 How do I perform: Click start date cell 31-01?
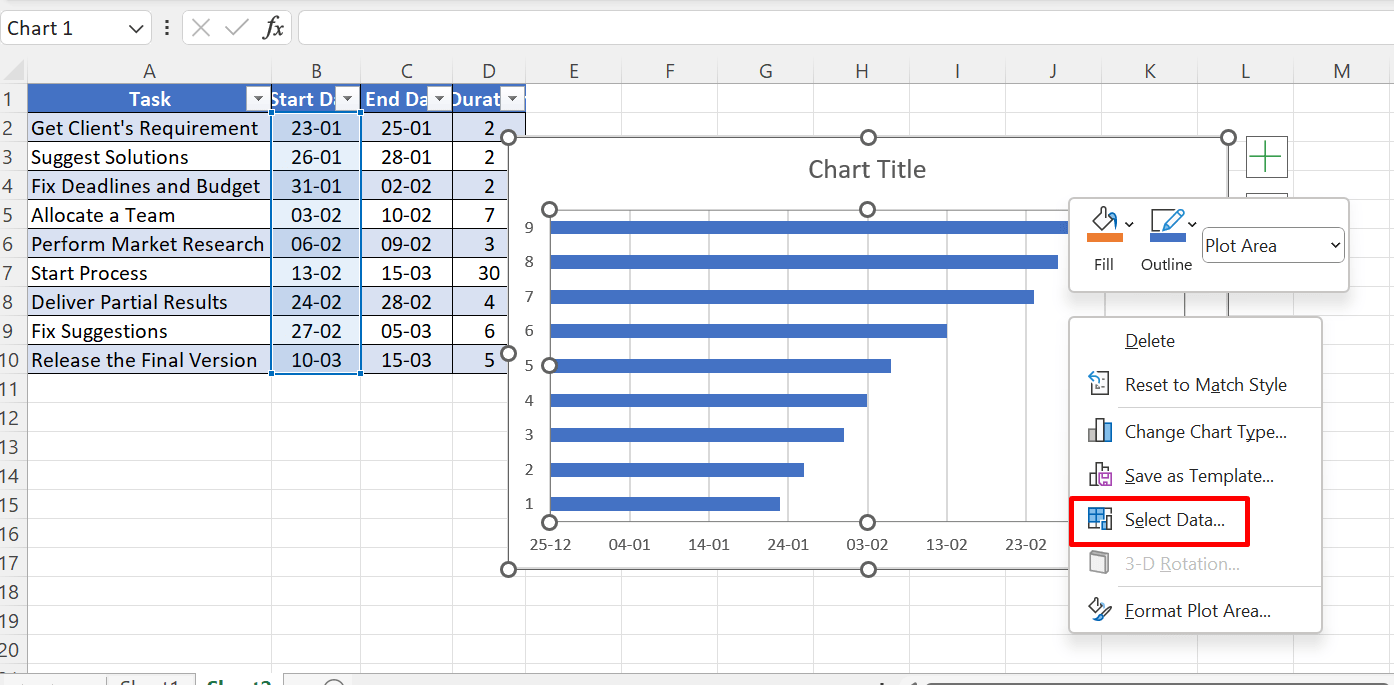coord(316,186)
